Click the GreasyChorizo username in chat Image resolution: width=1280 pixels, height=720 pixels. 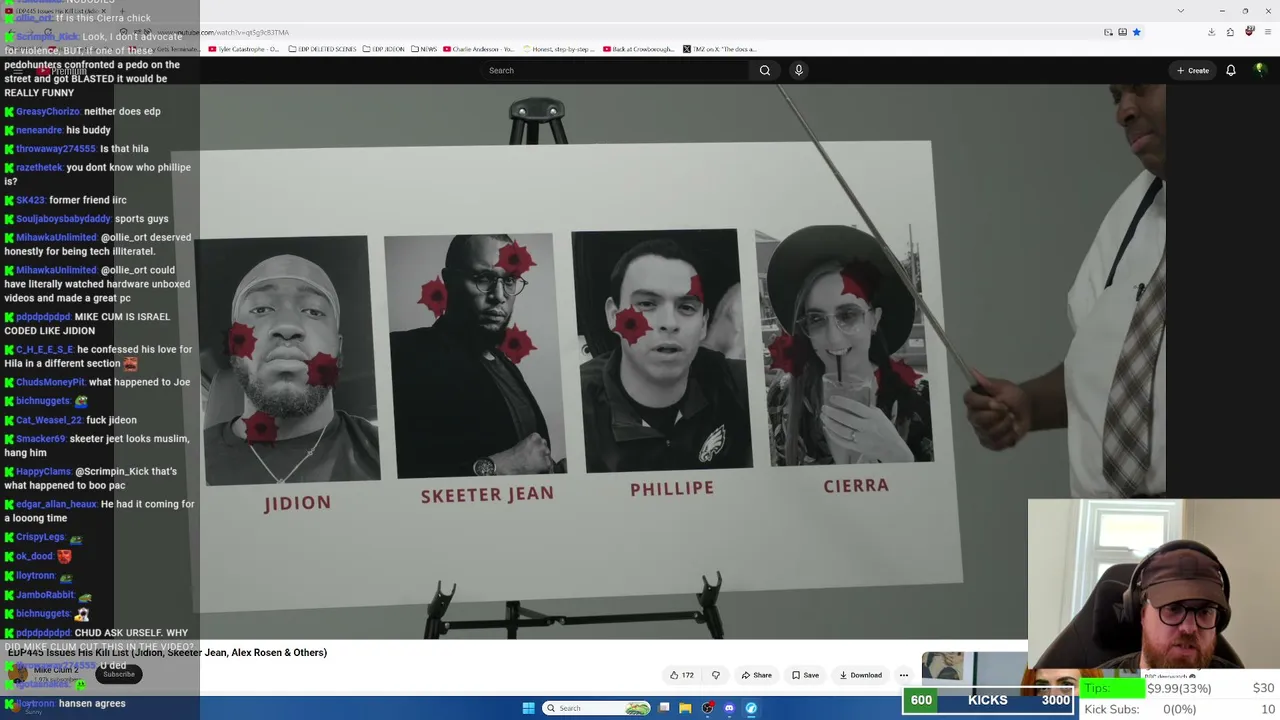[x=47, y=111]
